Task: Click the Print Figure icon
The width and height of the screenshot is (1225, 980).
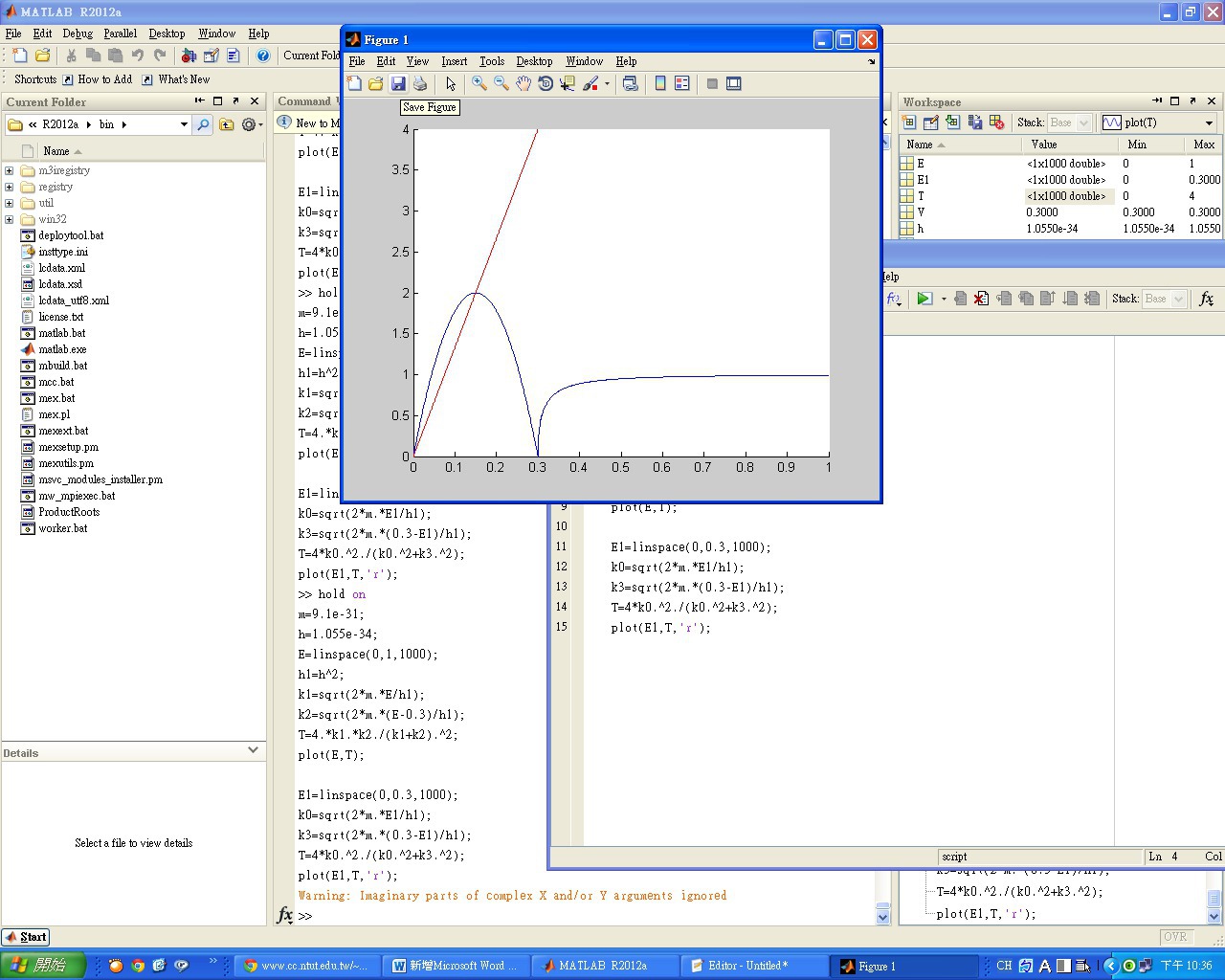Action: (x=419, y=84)
